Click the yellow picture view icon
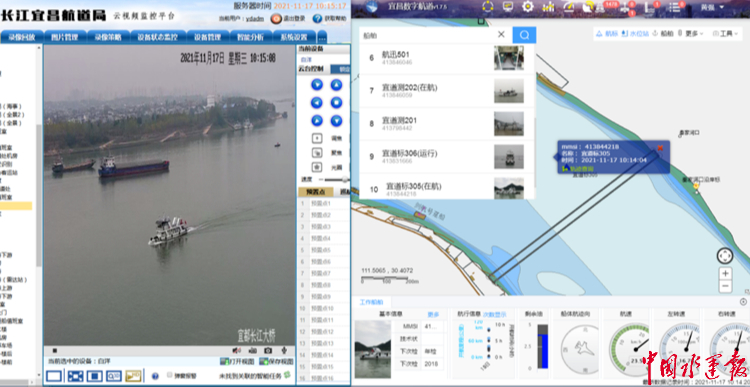750x387 pixels. (133, 376)
